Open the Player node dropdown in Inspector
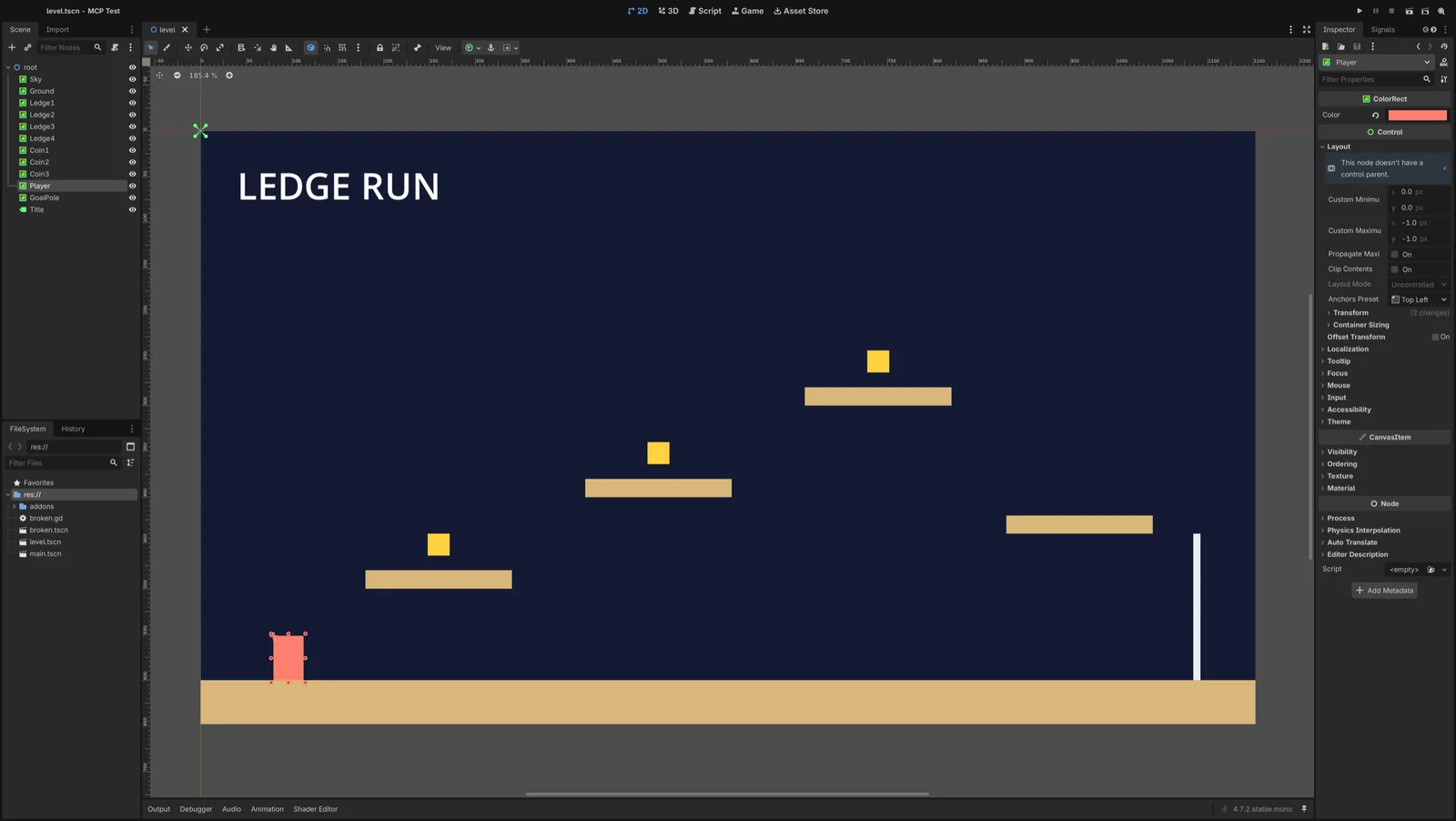 (x=1376, y=62)
